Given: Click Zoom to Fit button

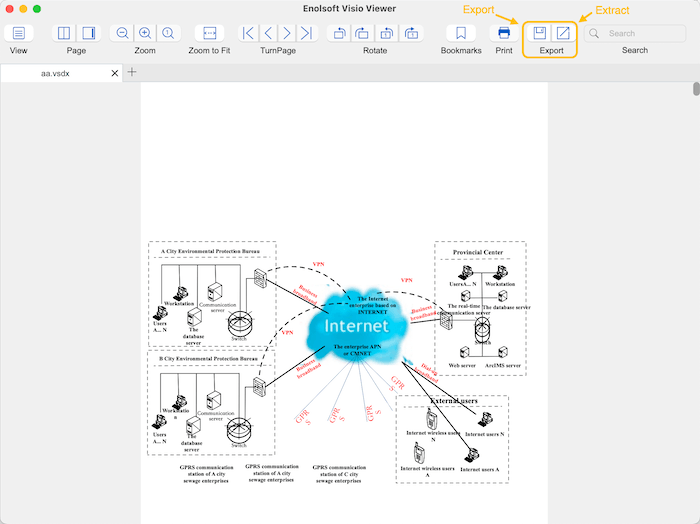Looking at the screenshot, I should [209, 34].
